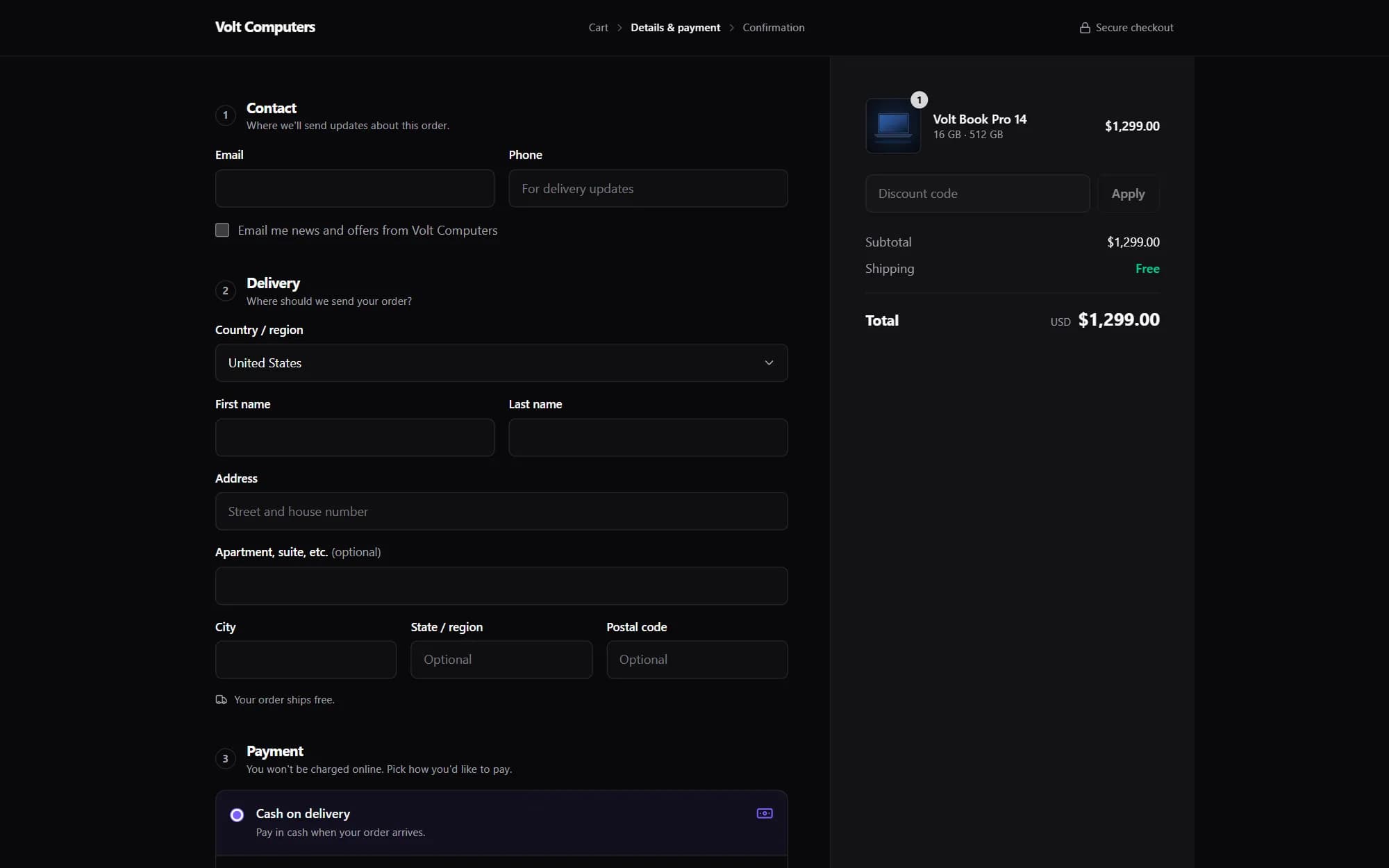Go to Cart in breadcrumb
1389x868 pixels.
(598, 28)
